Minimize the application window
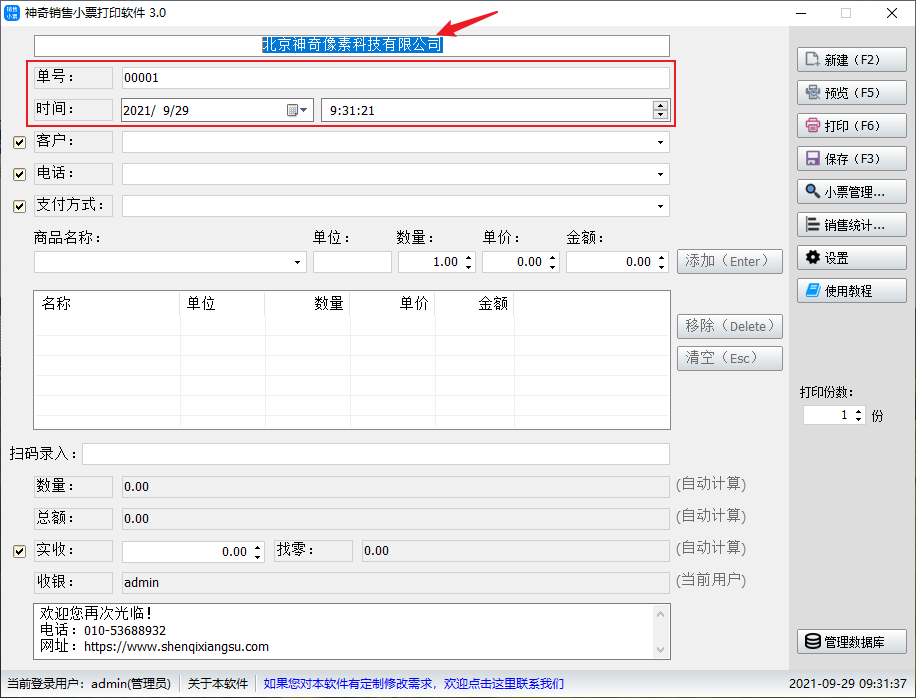Viewport: 916px width, 698px height. coord(801,13)
